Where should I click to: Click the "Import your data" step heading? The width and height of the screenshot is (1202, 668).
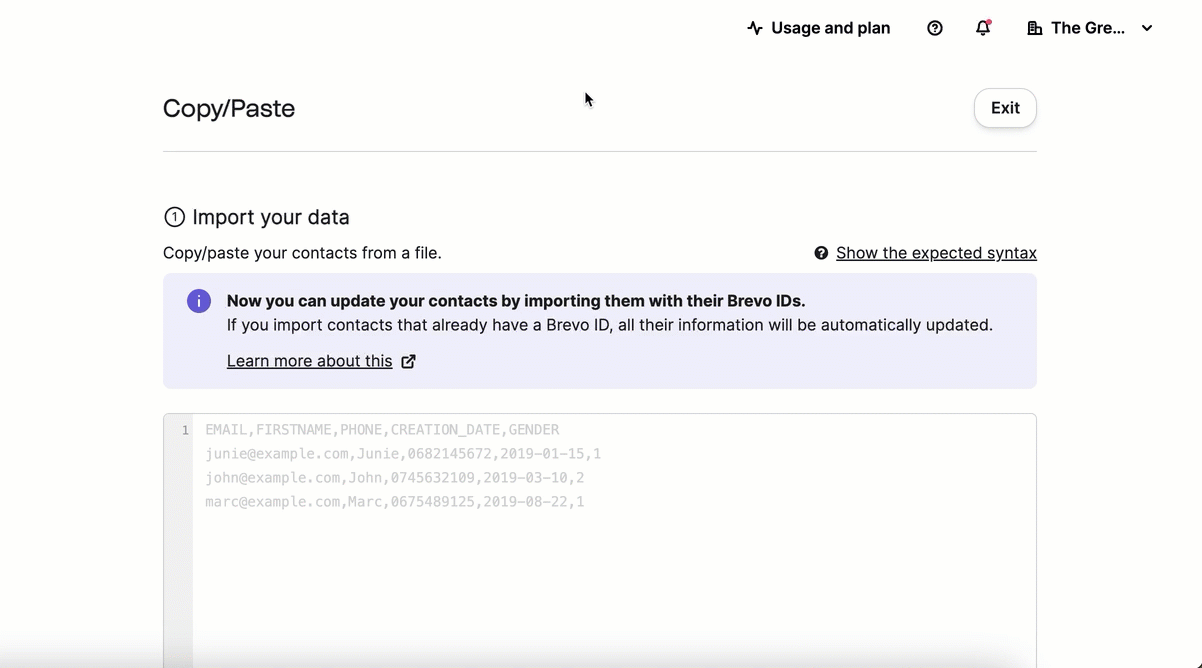tap(271, 217)
